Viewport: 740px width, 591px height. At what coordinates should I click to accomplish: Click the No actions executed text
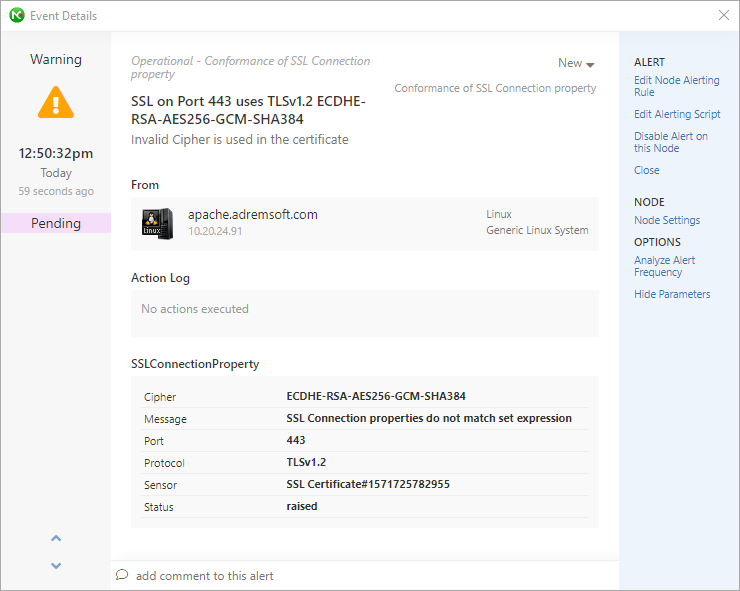pyautogui.click(x=194, y=309)
